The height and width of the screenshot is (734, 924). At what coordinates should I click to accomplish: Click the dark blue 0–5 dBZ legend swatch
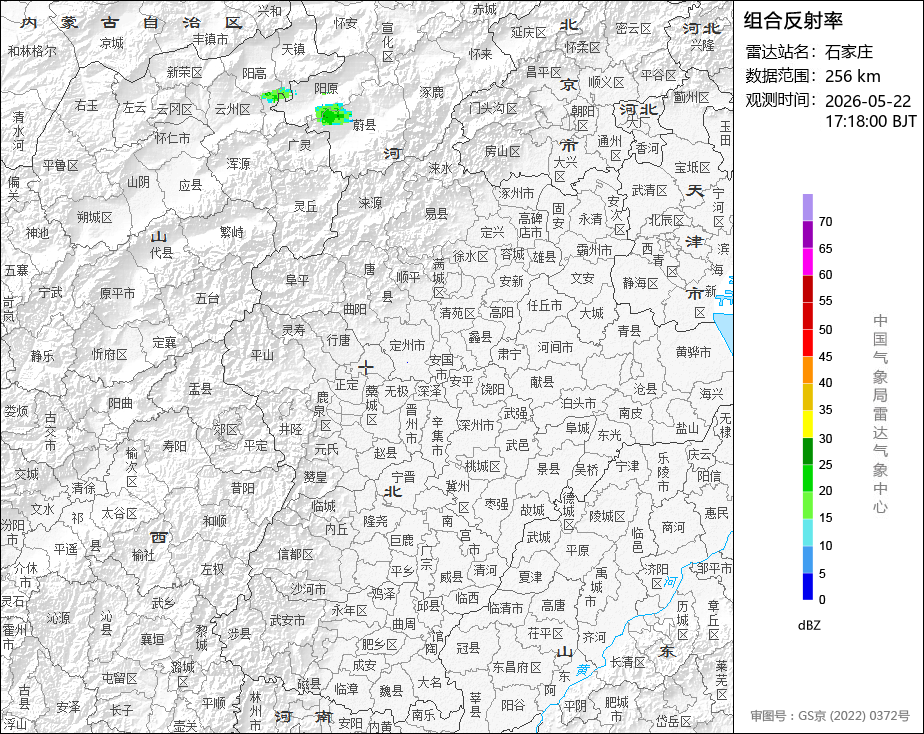pyautogui.click(x=807, y=587)
